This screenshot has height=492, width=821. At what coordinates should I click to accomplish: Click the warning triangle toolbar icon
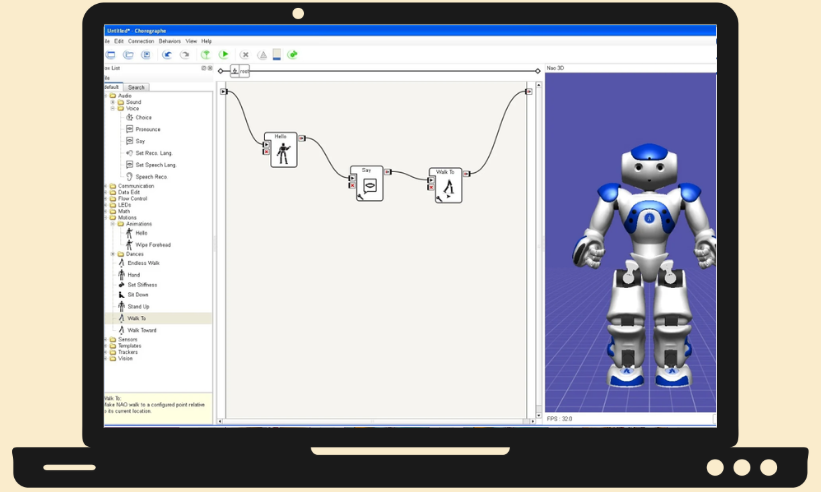262,55
